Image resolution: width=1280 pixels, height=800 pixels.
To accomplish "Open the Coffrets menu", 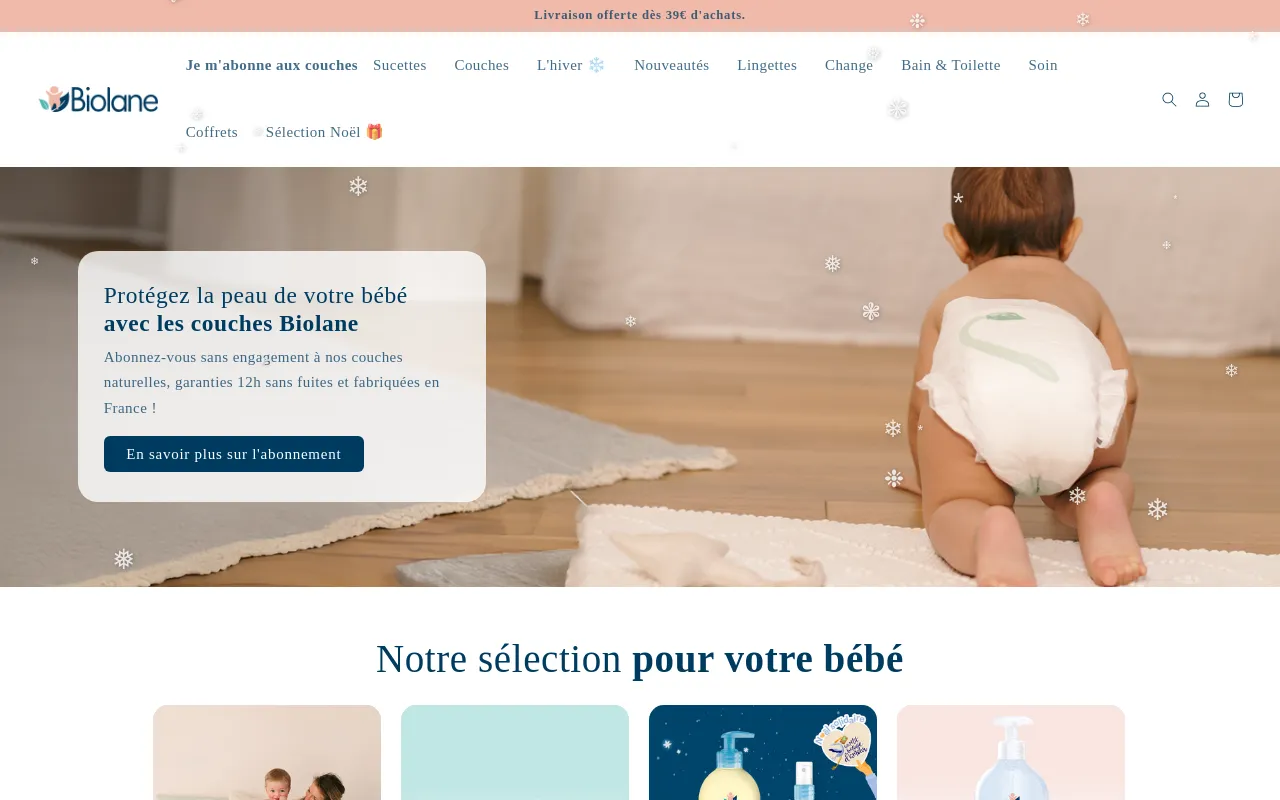I will pyautogui.click(x=212, y=132).
